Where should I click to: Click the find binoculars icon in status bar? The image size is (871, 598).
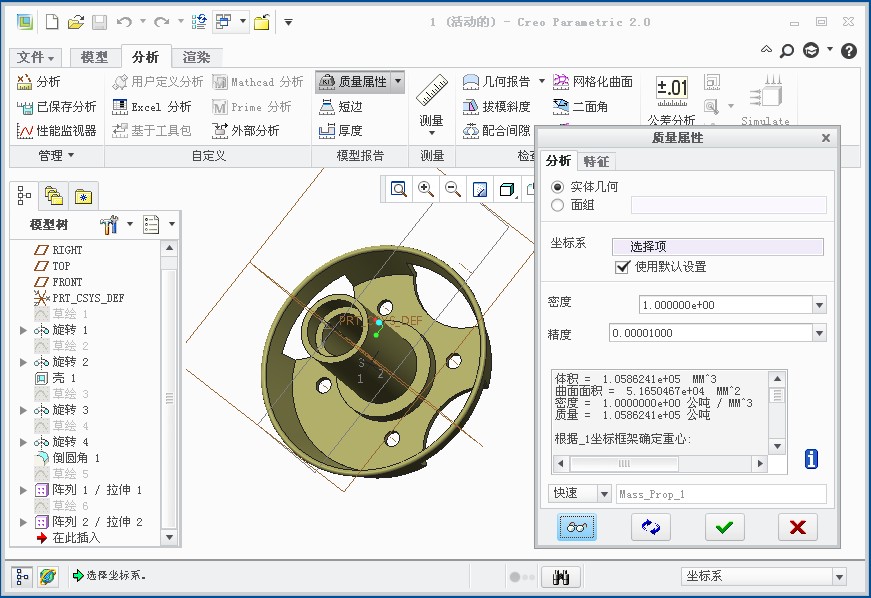(x=561, y=577)
